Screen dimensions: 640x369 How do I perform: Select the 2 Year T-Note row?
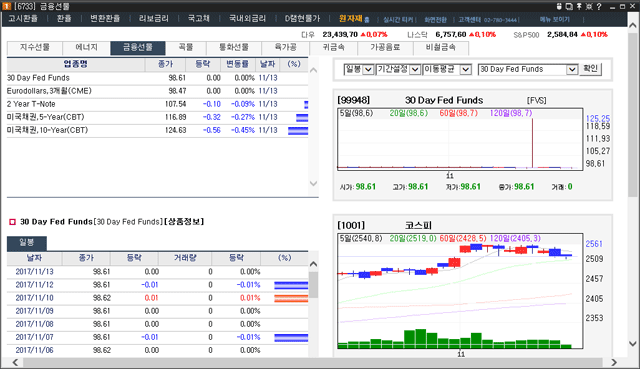[157, 104]
